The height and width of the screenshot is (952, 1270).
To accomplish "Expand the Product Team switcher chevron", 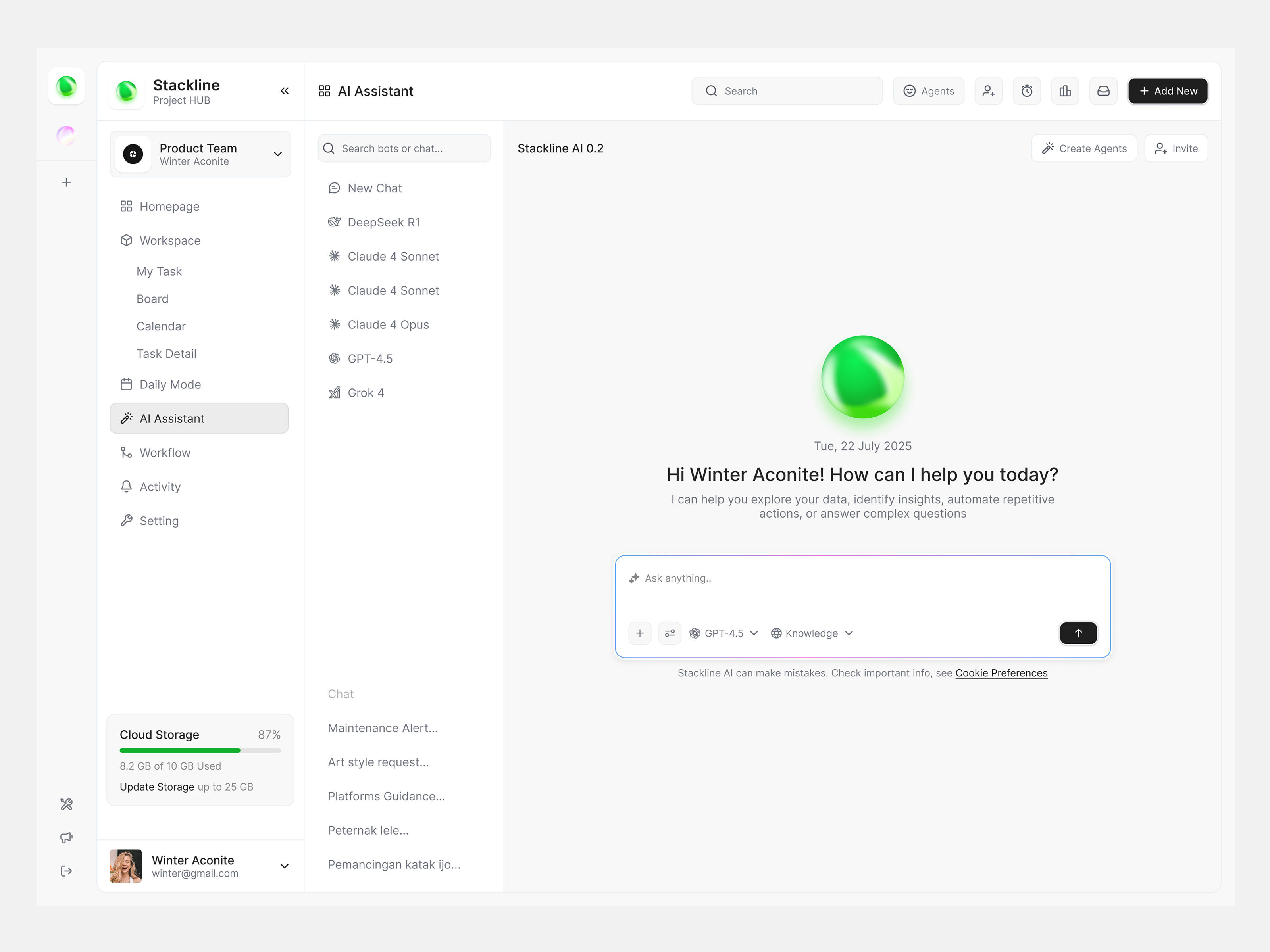I will [x=278, y=154].
